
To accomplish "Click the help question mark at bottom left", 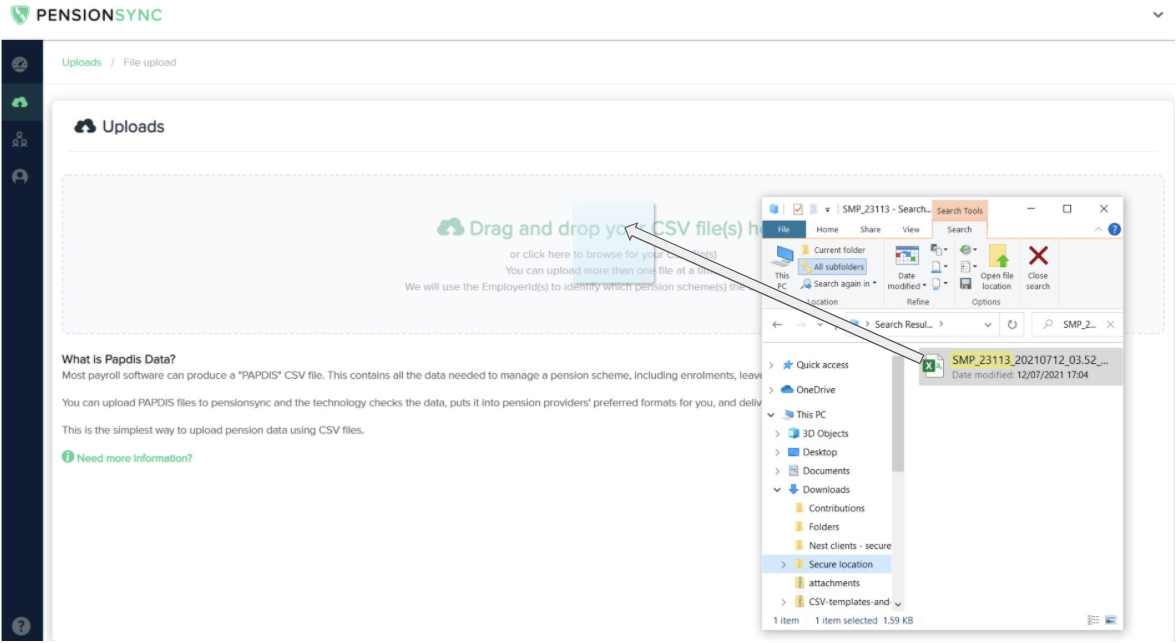I will tap(20, 625).
